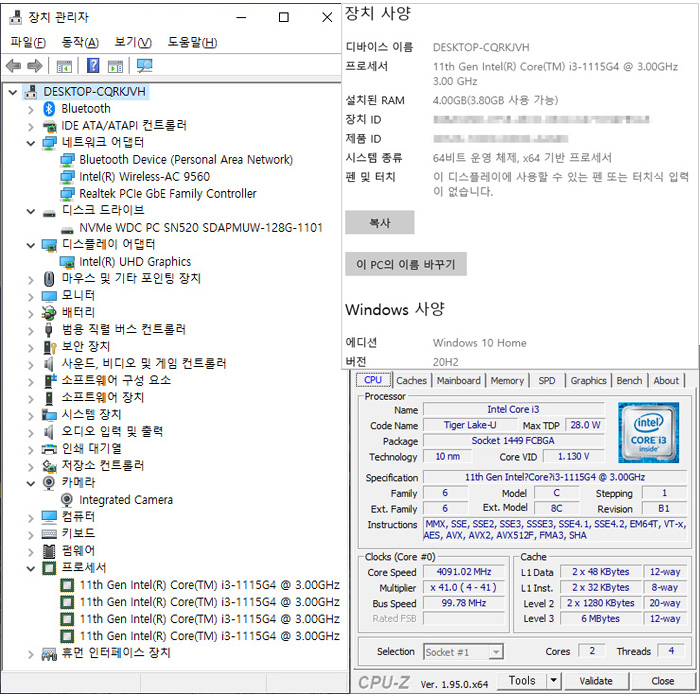The width and height of the screenshot is (700, 699).
Task: Open the 동작(A) menu
Action: [80, 42]
